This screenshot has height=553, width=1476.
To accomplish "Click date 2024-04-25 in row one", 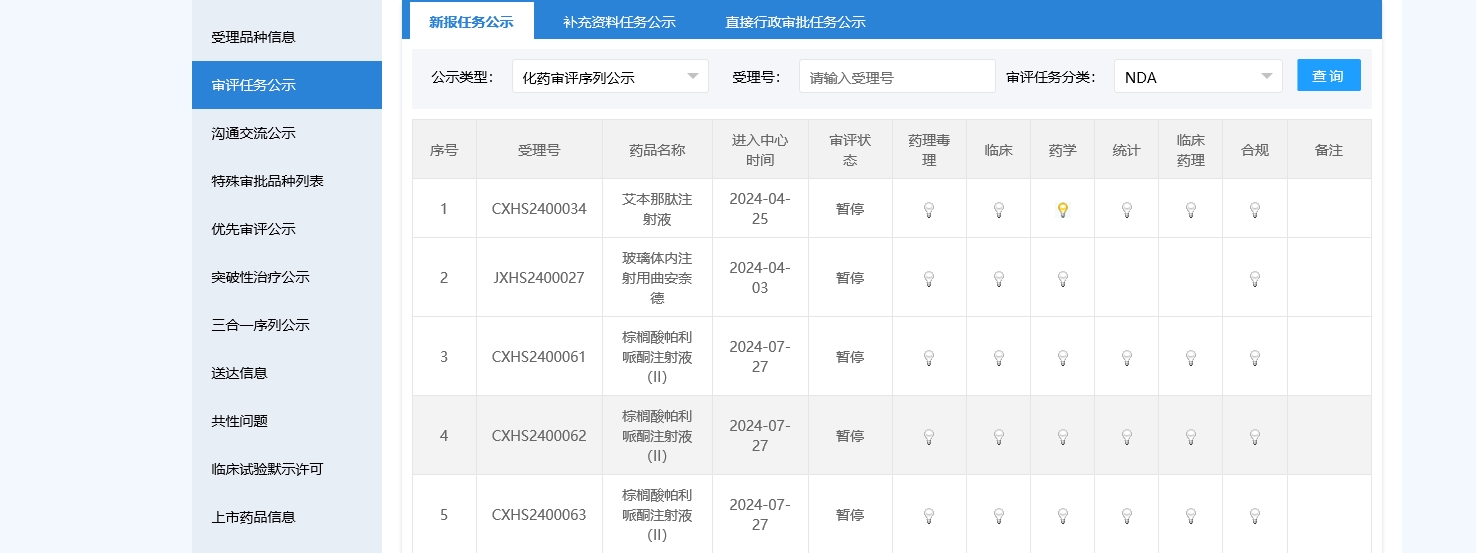I will tap(760, 209).
